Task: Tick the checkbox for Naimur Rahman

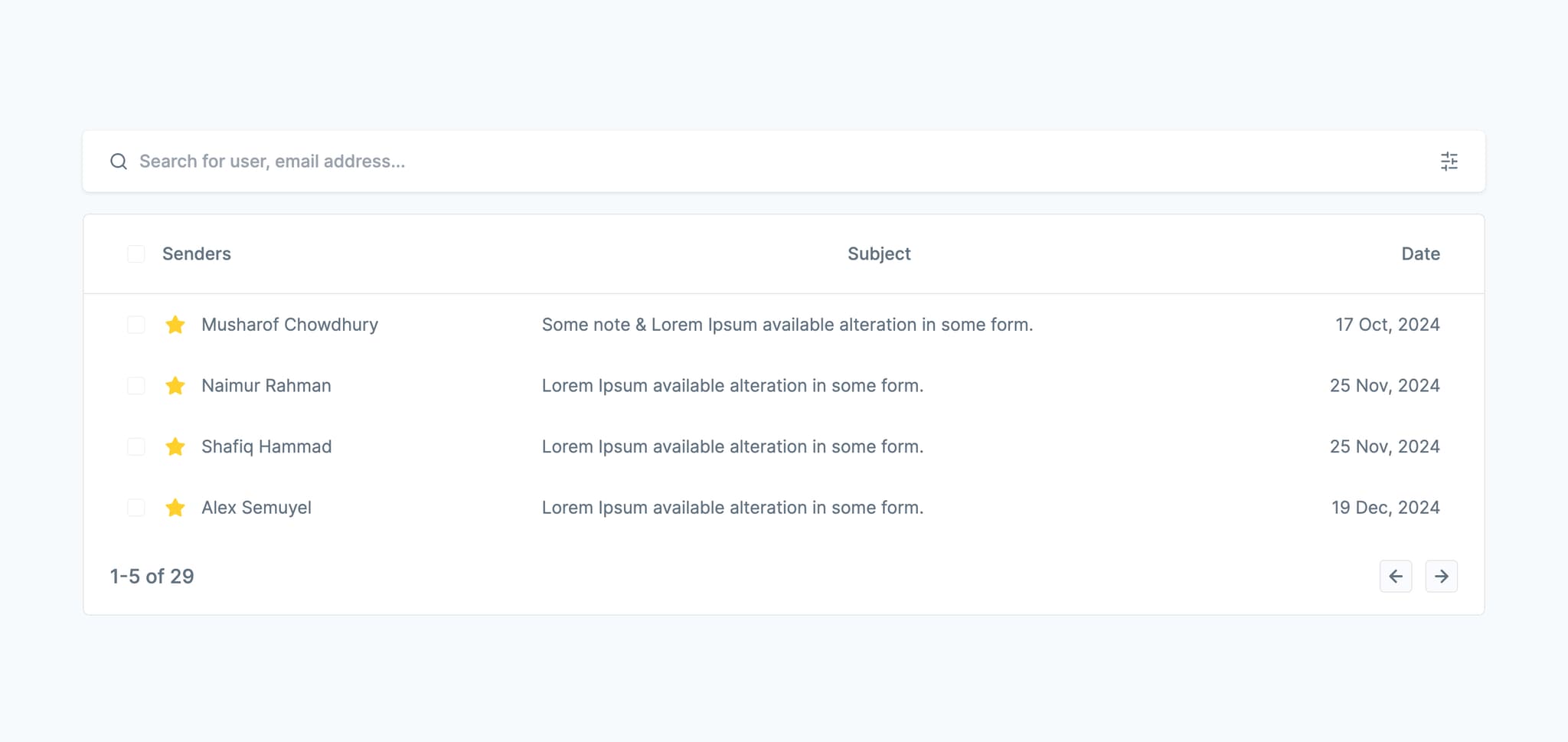Action: point(136,386)
